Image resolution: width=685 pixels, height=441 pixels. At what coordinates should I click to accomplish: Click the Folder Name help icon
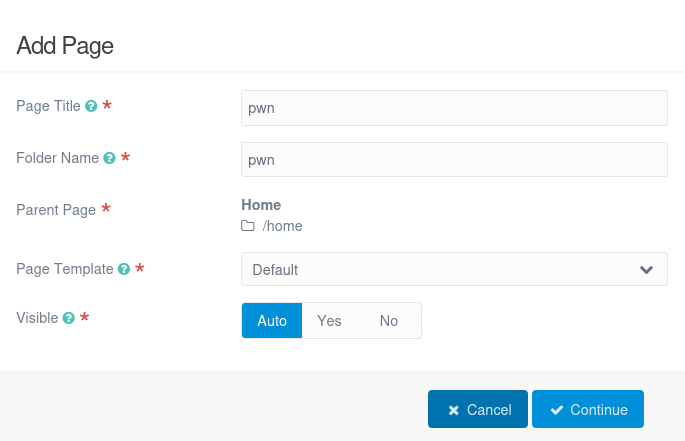click(x=109, y=158)
